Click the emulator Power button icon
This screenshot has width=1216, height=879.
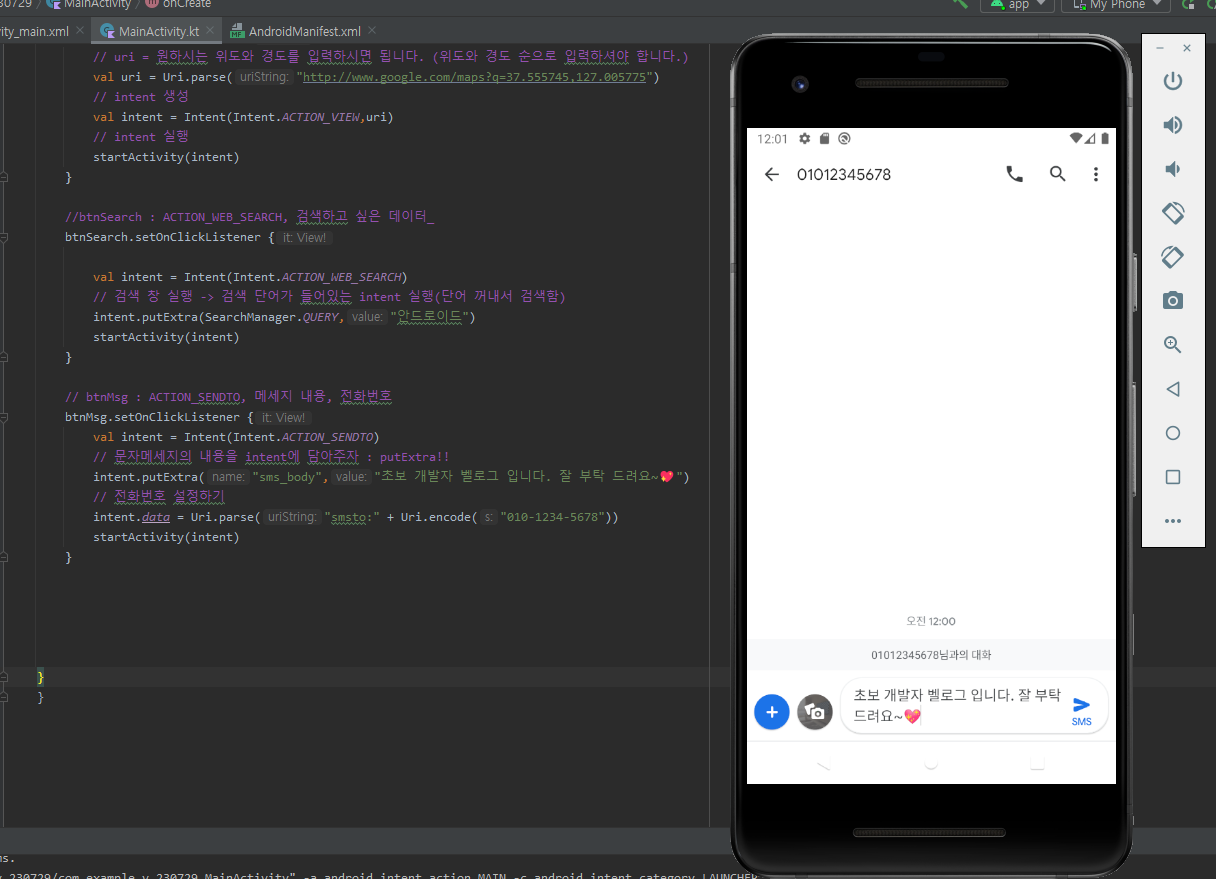[1173, 81]
